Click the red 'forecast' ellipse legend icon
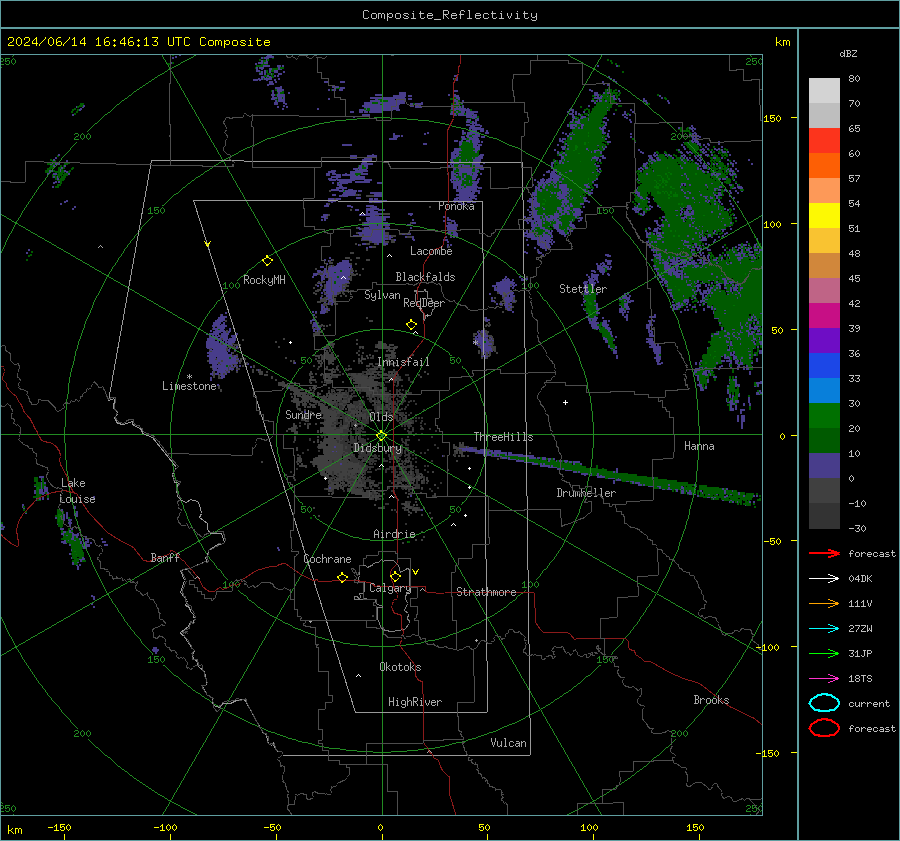 click(x=824, y=728)
